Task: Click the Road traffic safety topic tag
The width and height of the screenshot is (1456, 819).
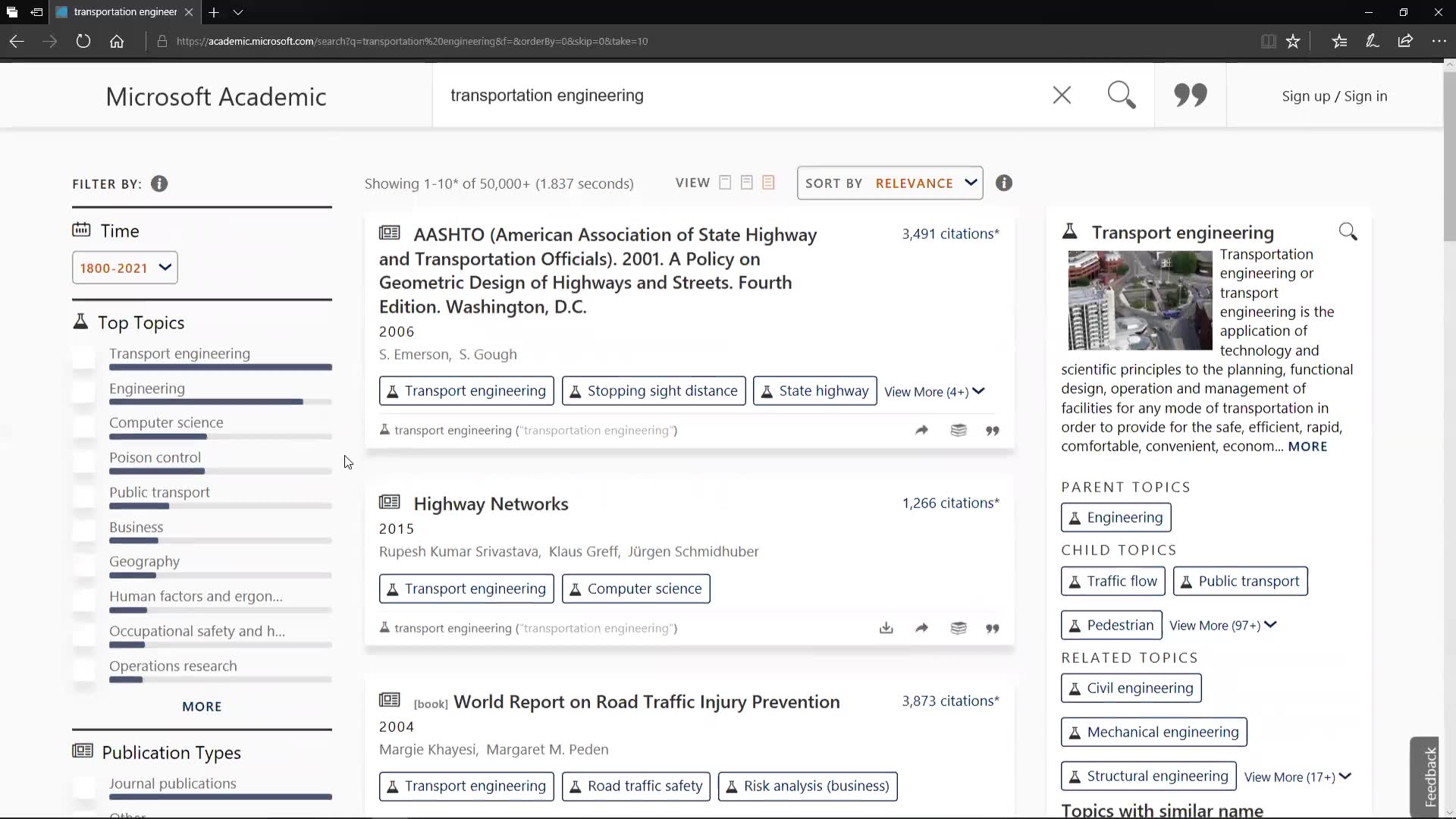Action: tap(636, 786)
